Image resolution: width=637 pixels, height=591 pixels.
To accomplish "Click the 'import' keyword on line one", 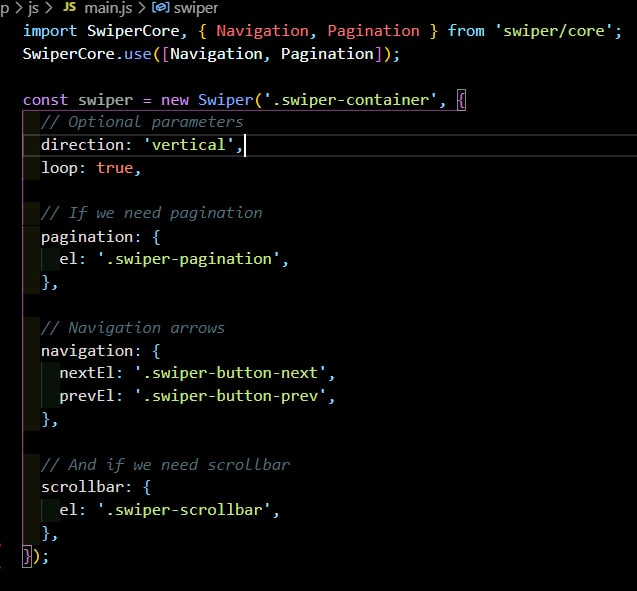I will click(x=50, y=31).
